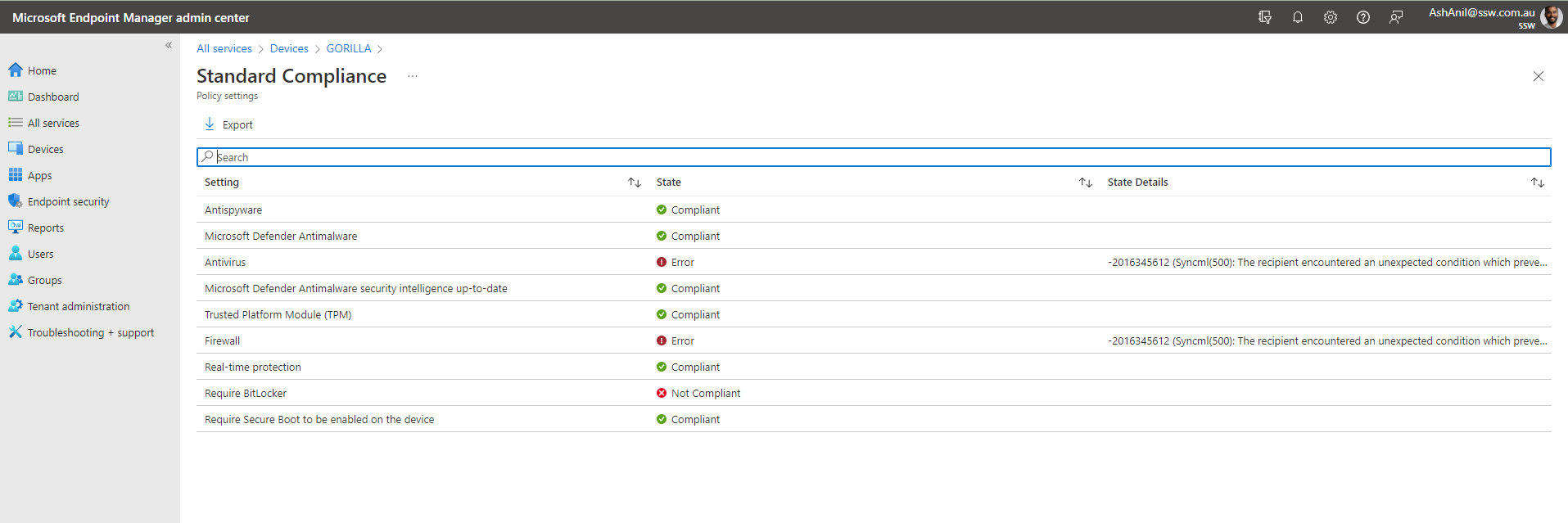The image size is (1568, 523).
Task: Sort table by State column
Action: pyautogui.click(x=1085, y=183)
